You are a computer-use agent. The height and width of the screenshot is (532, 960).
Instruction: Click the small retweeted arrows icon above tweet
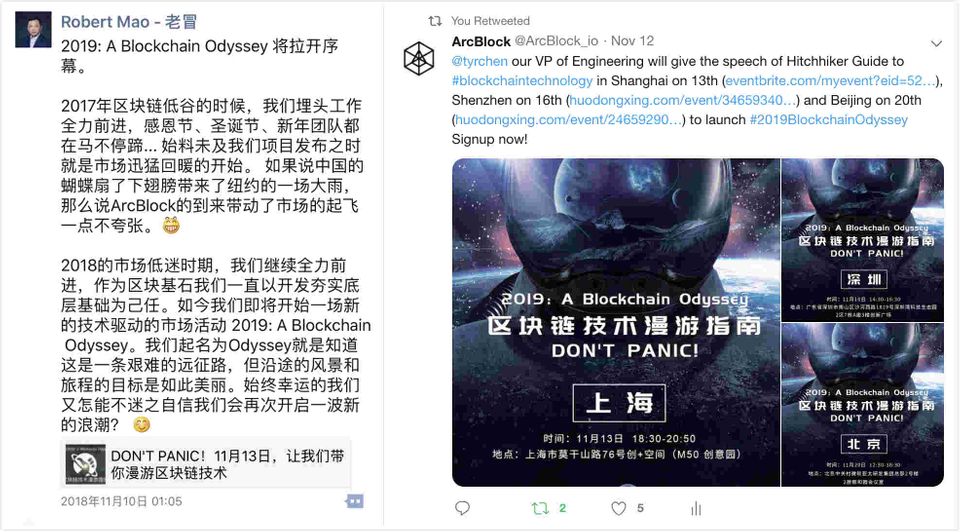[x=435, y=21]
